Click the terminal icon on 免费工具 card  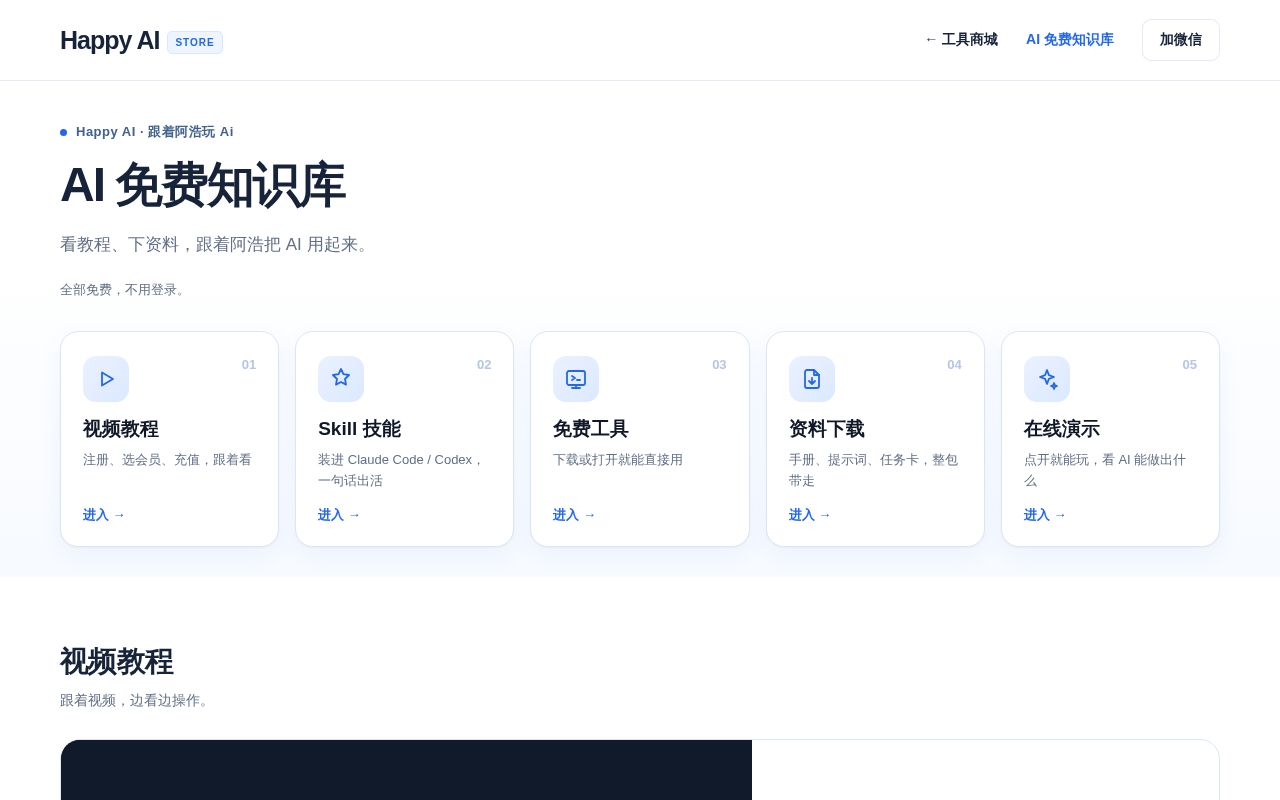(x=576, y=379)
